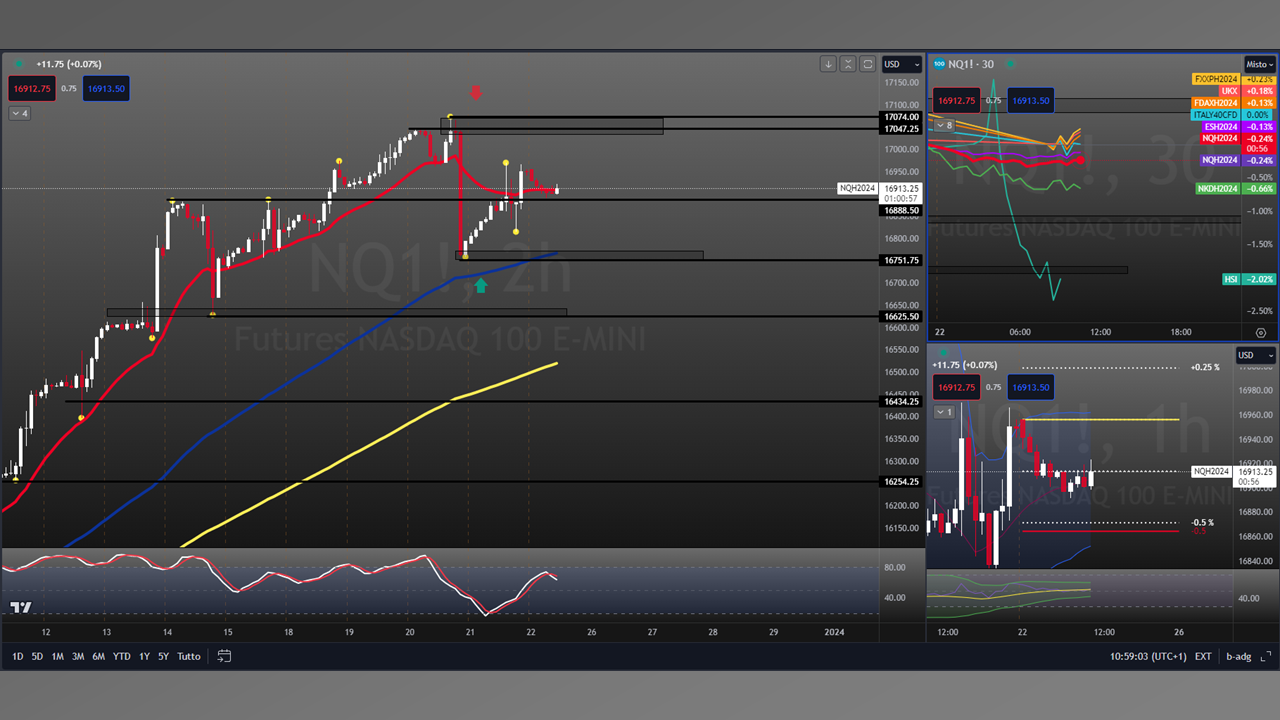Select the purple NQH2024 symbol label
Viewport: 1280px width, 720px height.
pos(1220,160)
